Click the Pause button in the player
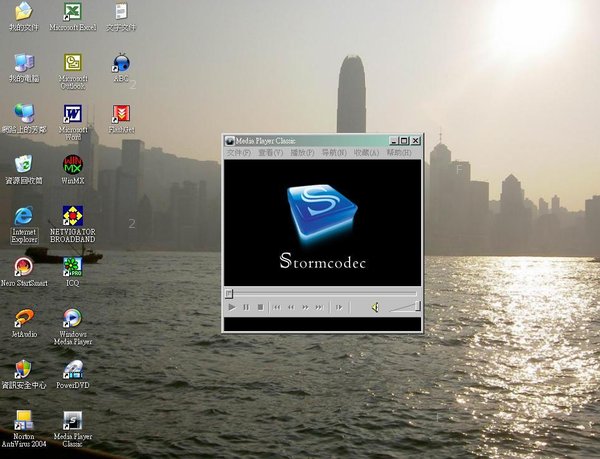This screenshot has width=600, height=459. (x=246, y=307)
